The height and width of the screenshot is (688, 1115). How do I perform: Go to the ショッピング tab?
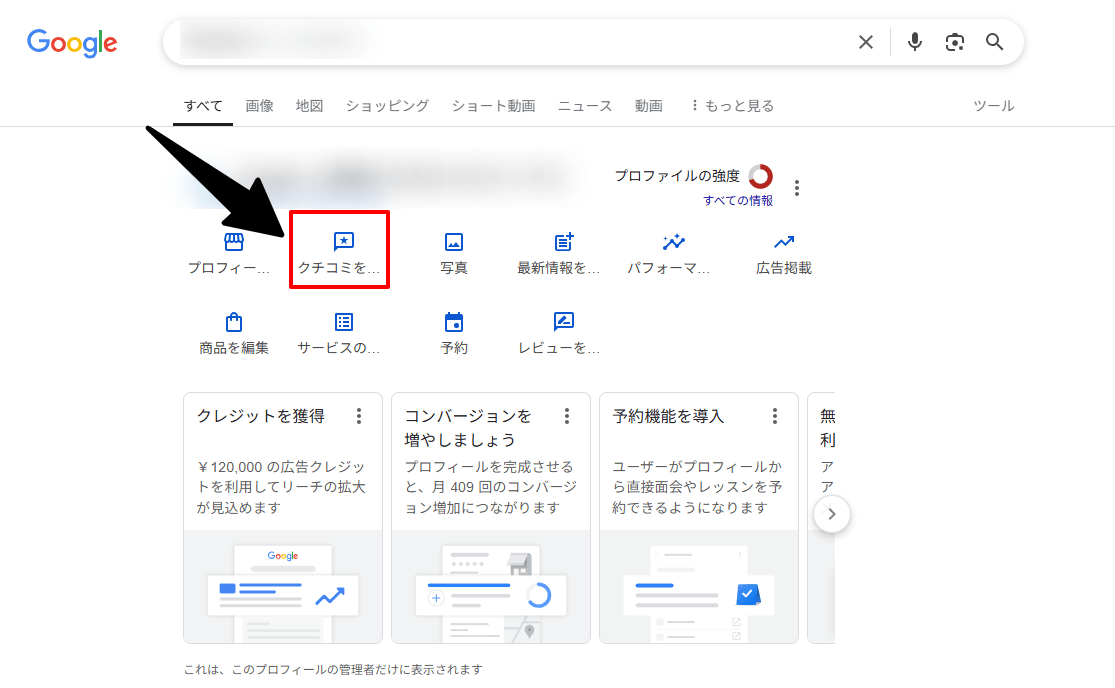(x=388, y=106)
